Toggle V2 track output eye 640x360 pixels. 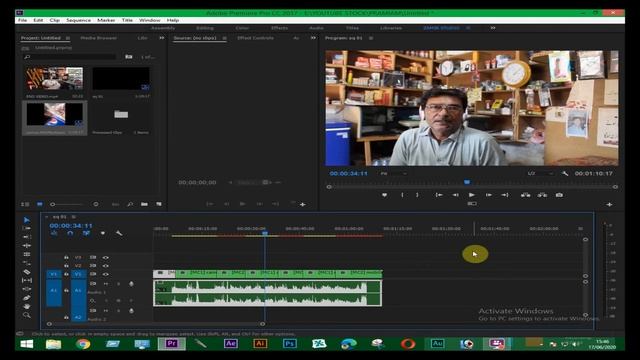(x=106, y=266)
